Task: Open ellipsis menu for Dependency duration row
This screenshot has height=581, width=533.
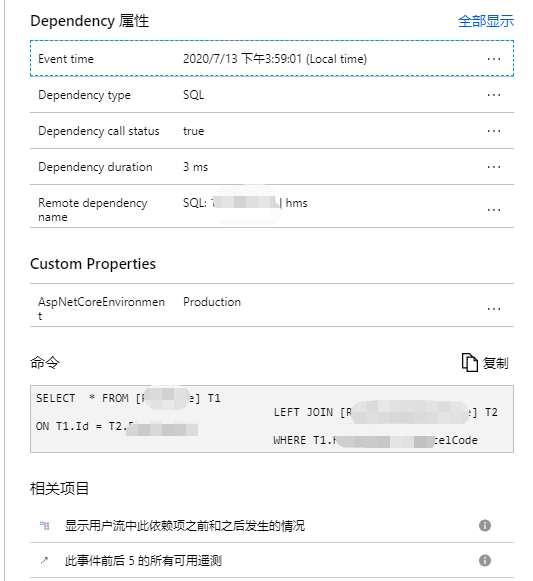Action: (494, 167)
